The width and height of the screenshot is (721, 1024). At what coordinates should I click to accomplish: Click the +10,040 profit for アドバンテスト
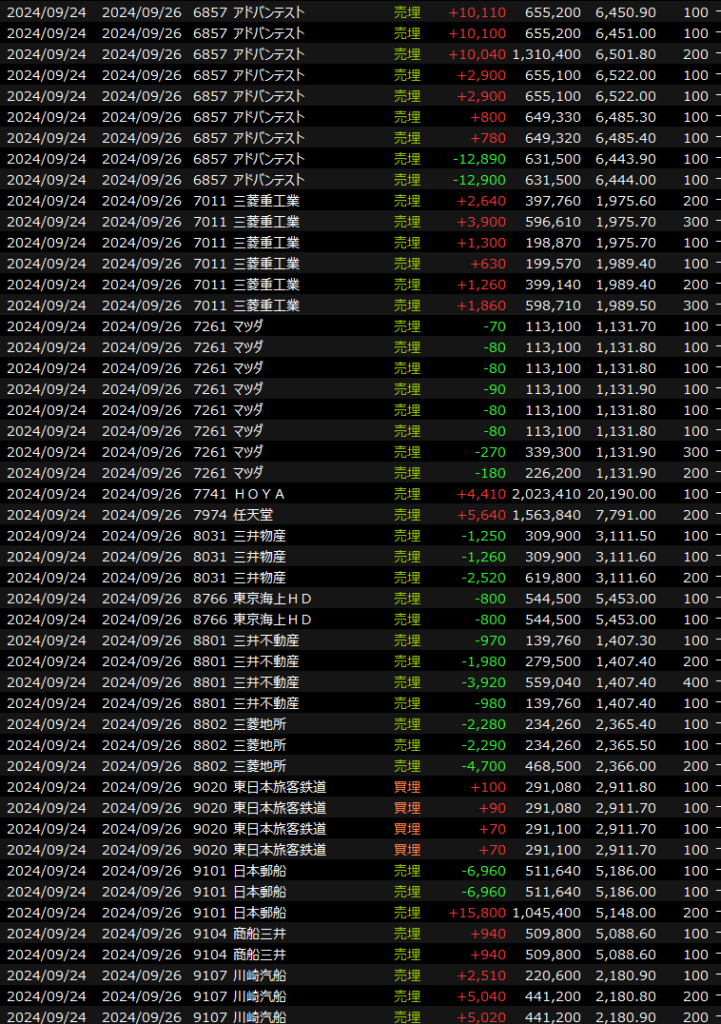(476, 54)
